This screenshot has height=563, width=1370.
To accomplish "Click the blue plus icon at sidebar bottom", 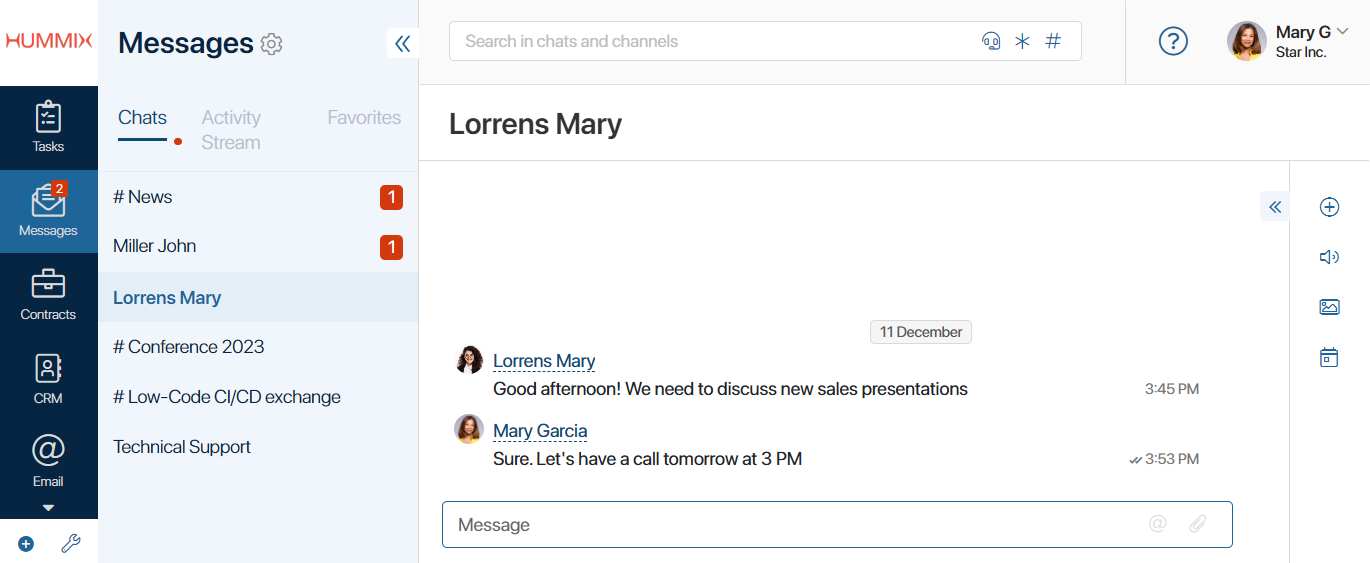I will point(26,544).
